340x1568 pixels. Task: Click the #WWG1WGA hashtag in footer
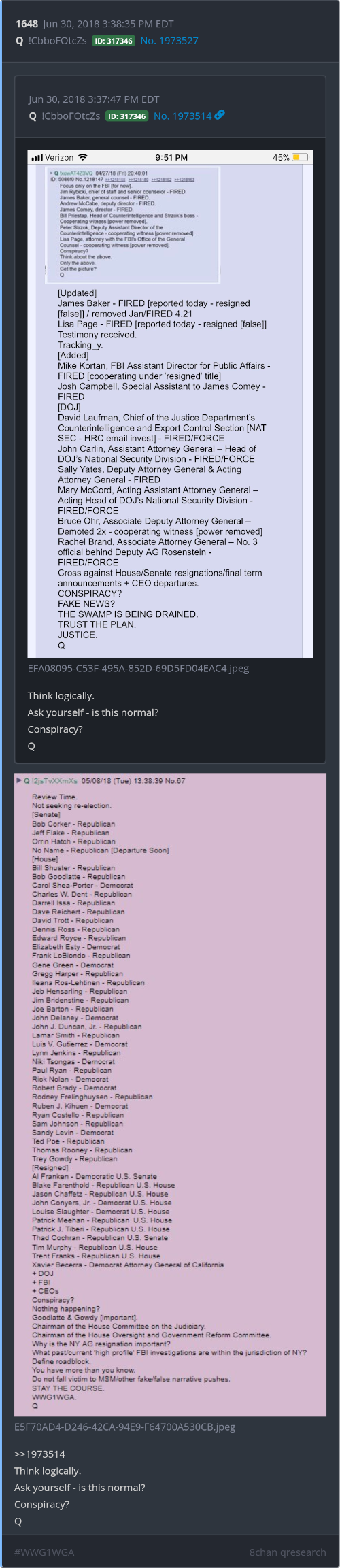click(x=44, y=1552)
